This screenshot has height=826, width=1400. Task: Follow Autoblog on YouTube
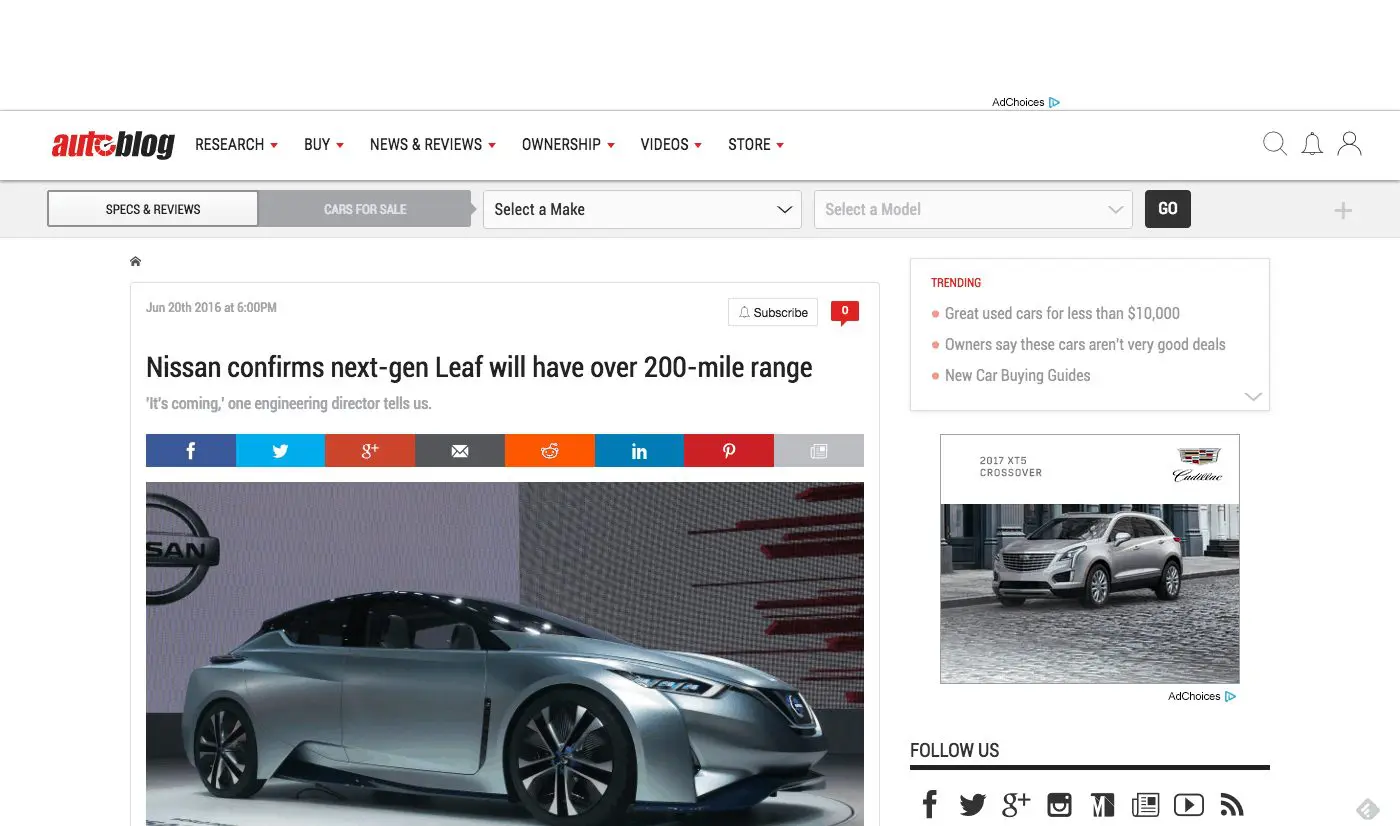pyautogui.click(x=1189, y=805)
